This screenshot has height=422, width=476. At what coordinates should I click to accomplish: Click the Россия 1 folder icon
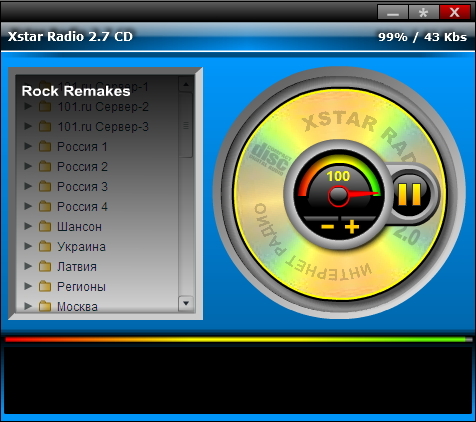(x=45, y=146)
